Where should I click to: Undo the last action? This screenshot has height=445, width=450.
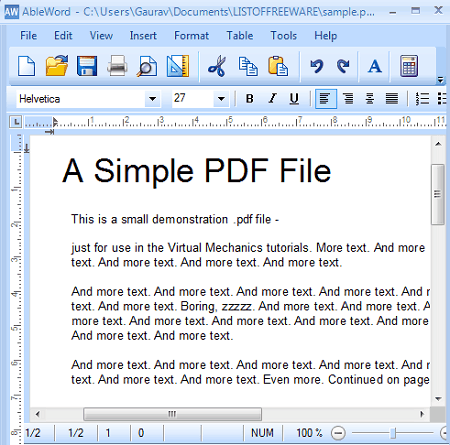(316, 66)
